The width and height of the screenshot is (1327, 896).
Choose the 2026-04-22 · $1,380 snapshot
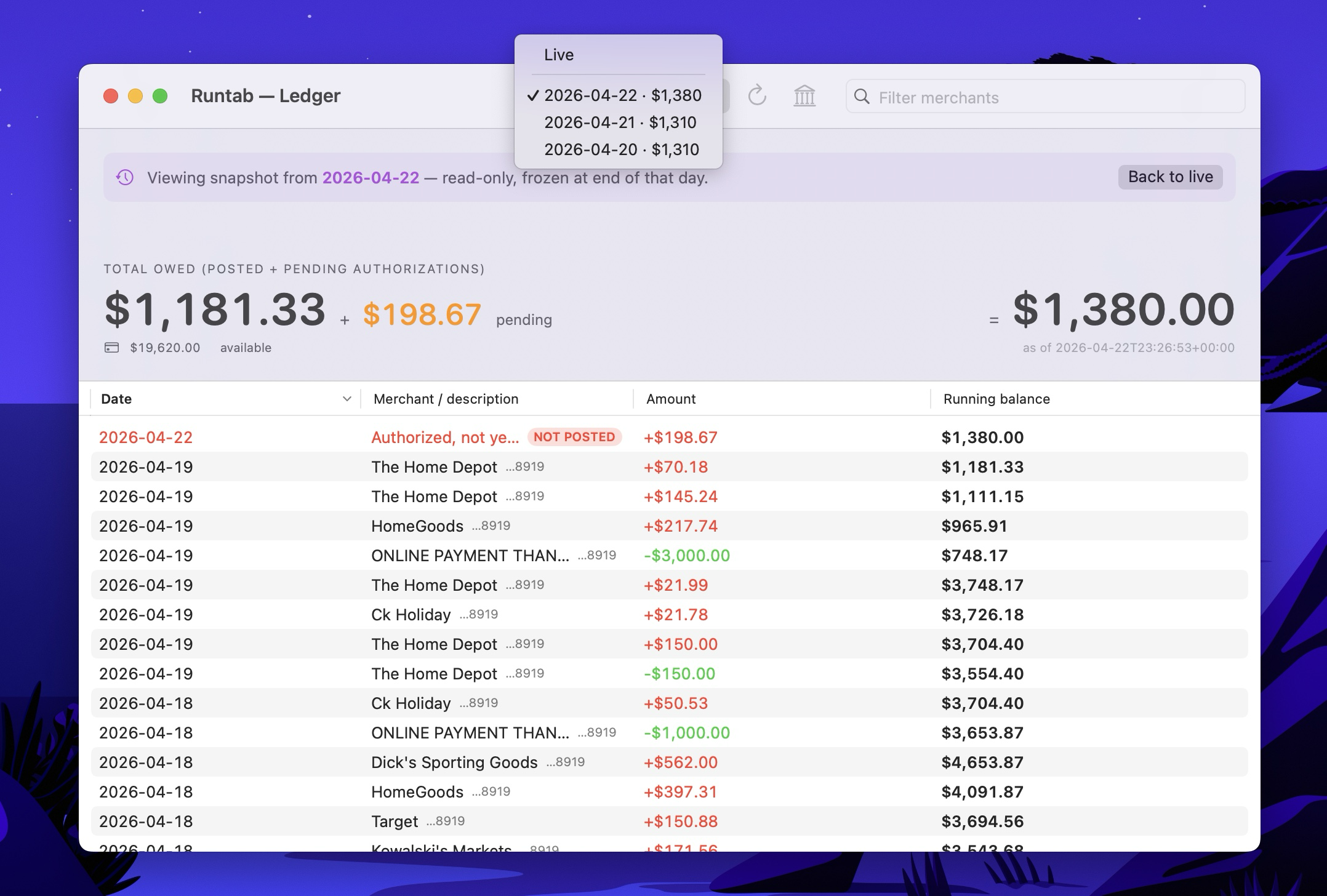[619, 95]
